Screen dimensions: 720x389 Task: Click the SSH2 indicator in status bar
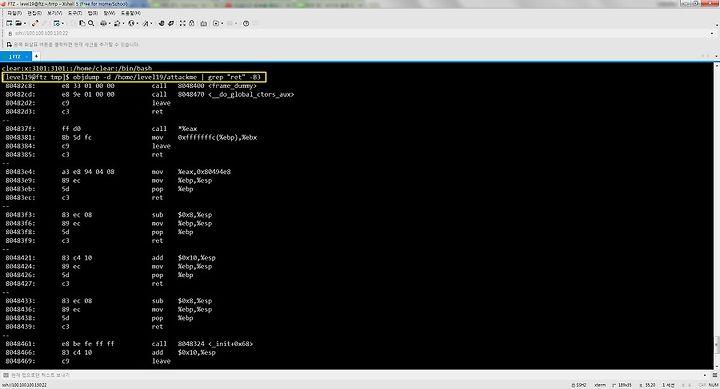579,385
